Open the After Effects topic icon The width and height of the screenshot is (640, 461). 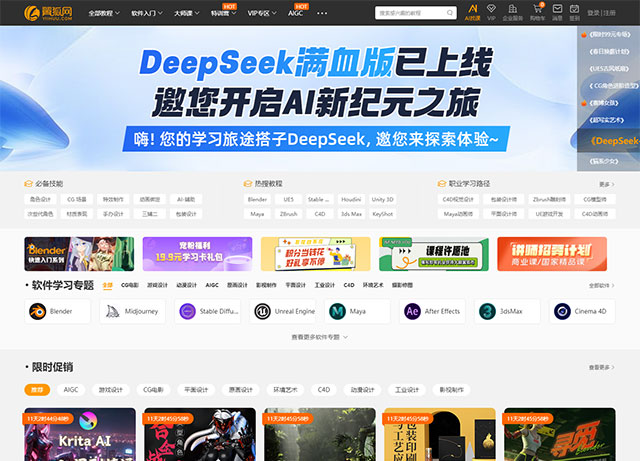pos(412,312)
